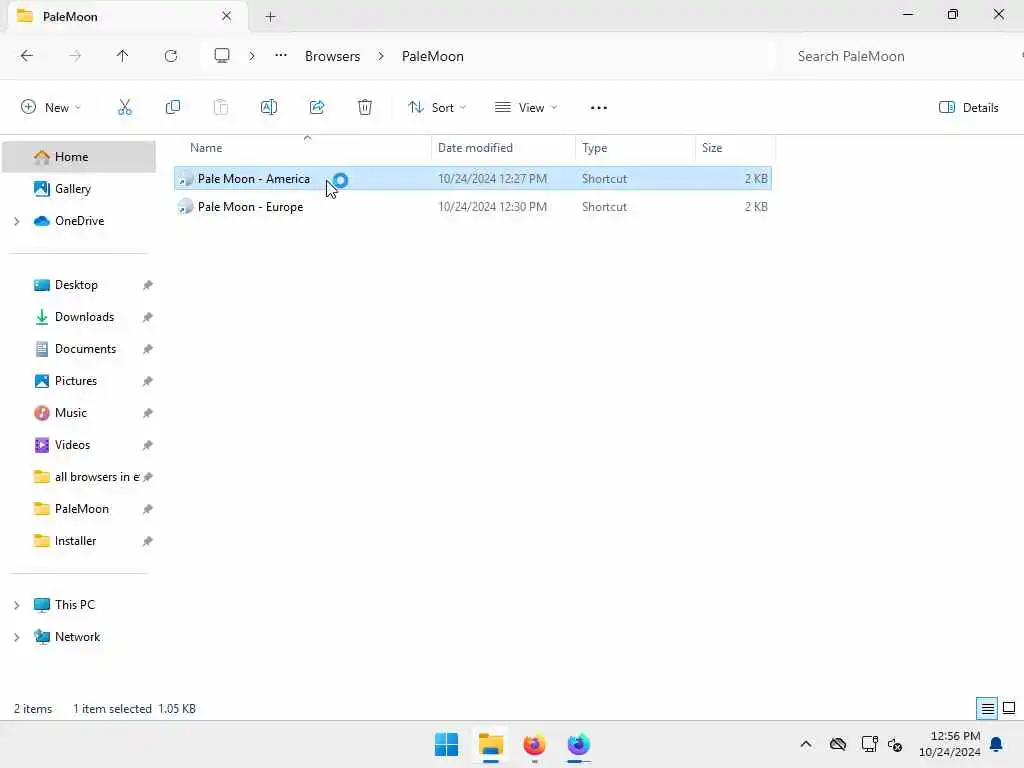The height and width of the screenshot is (768, 1024).
Task: Refresh the PaleMoon folder
Action: pos(171,56)
